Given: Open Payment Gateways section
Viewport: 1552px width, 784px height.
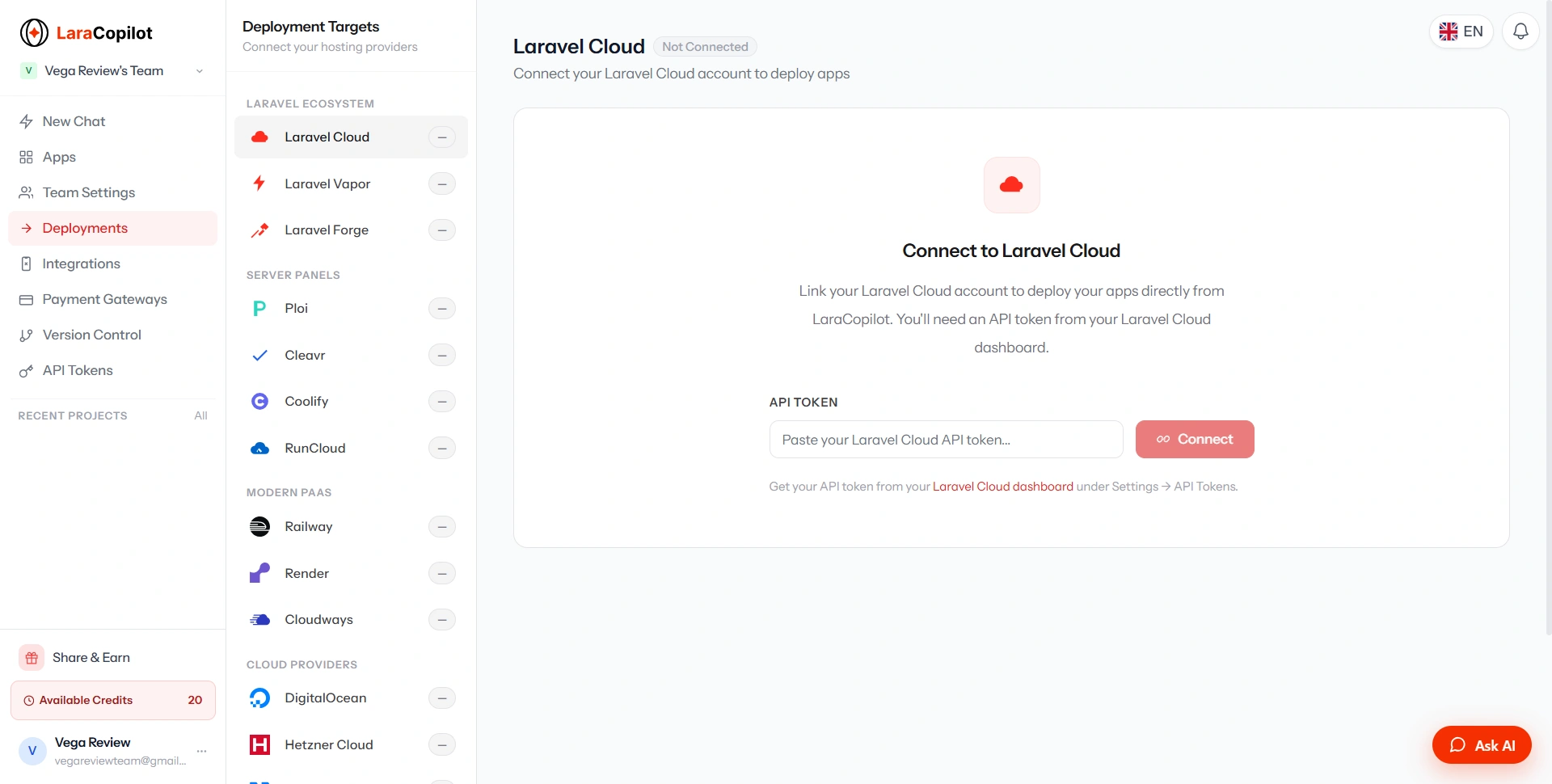Looking at the screenshot, I should (x=112, y=299).
